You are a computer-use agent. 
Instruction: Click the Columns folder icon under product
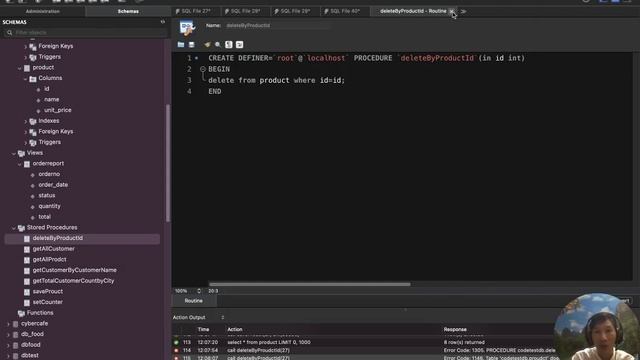(x=33, y=78)
